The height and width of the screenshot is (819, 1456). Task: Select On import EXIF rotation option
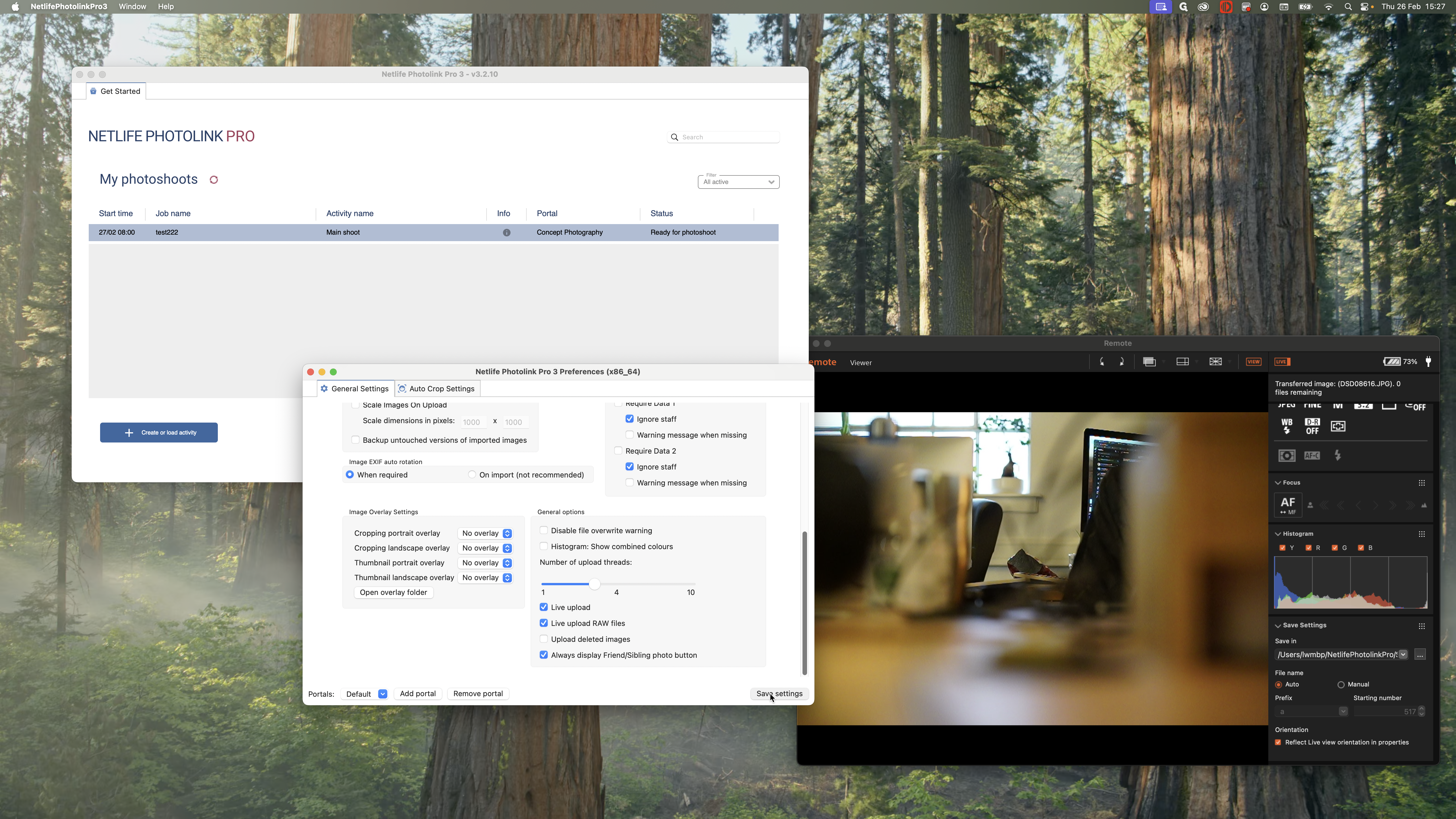click(472, 475)
